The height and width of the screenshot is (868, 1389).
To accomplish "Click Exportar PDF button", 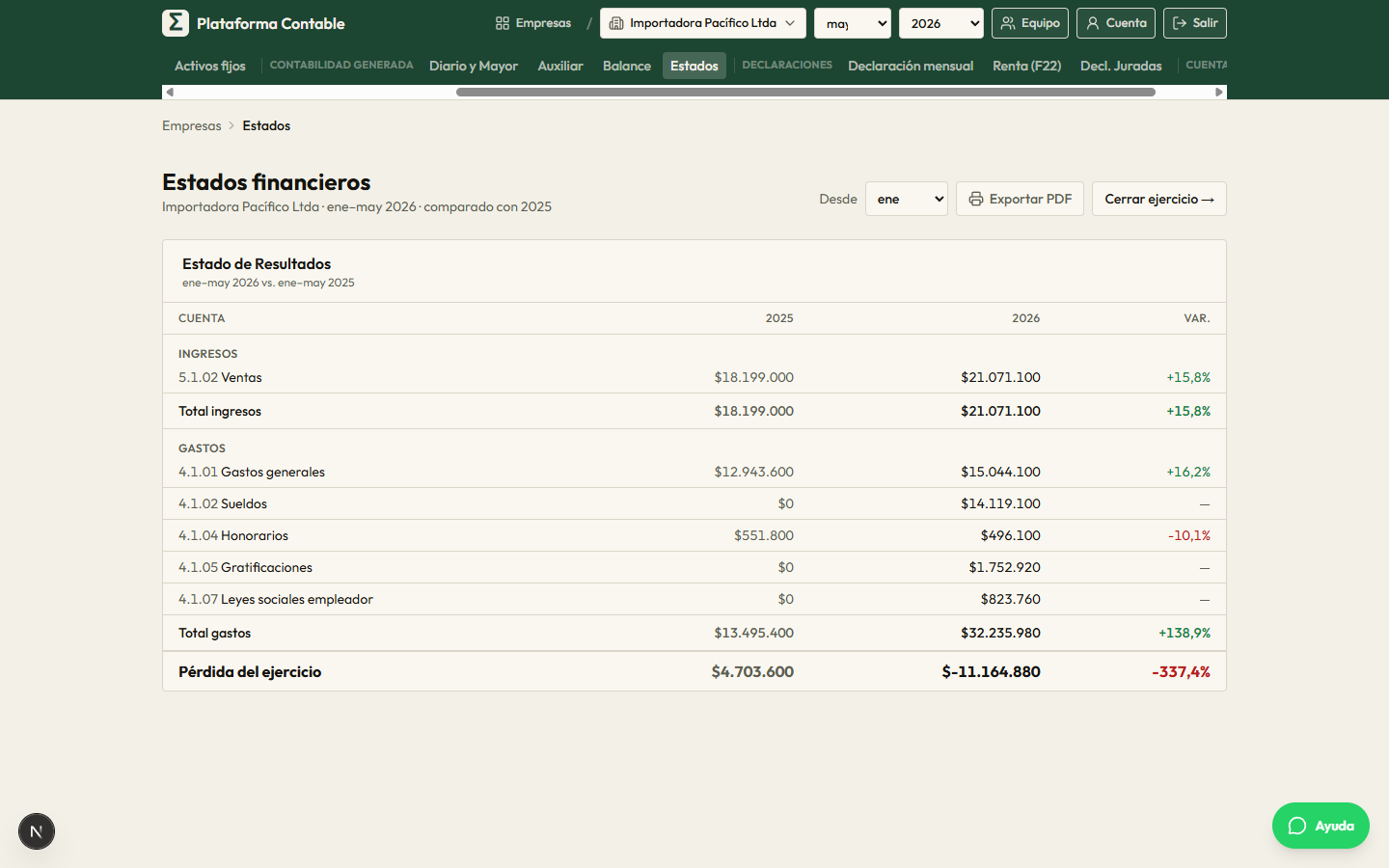I will 1020,199.
